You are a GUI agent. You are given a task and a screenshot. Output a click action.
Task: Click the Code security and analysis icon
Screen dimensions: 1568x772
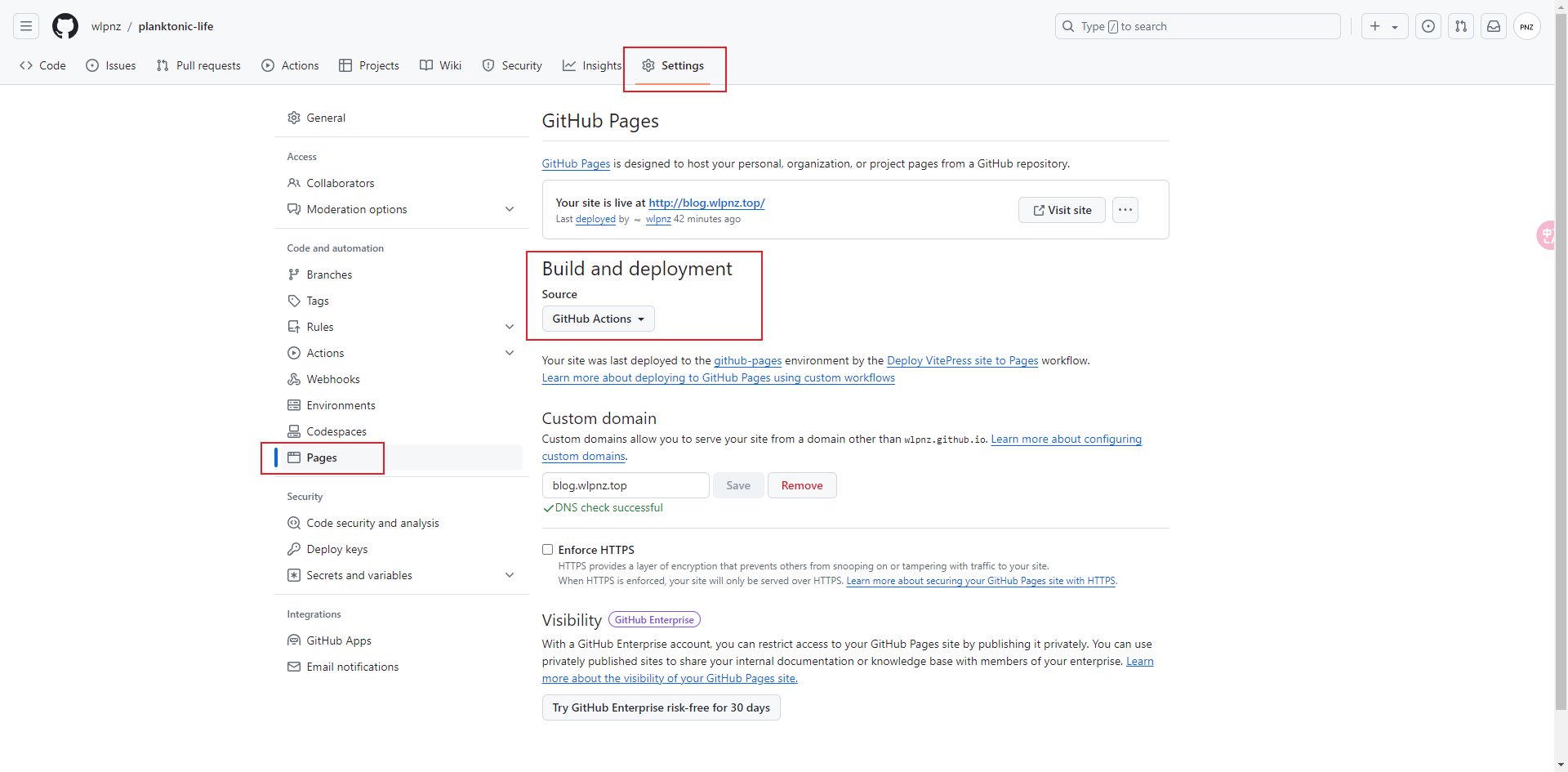[294, 523]
